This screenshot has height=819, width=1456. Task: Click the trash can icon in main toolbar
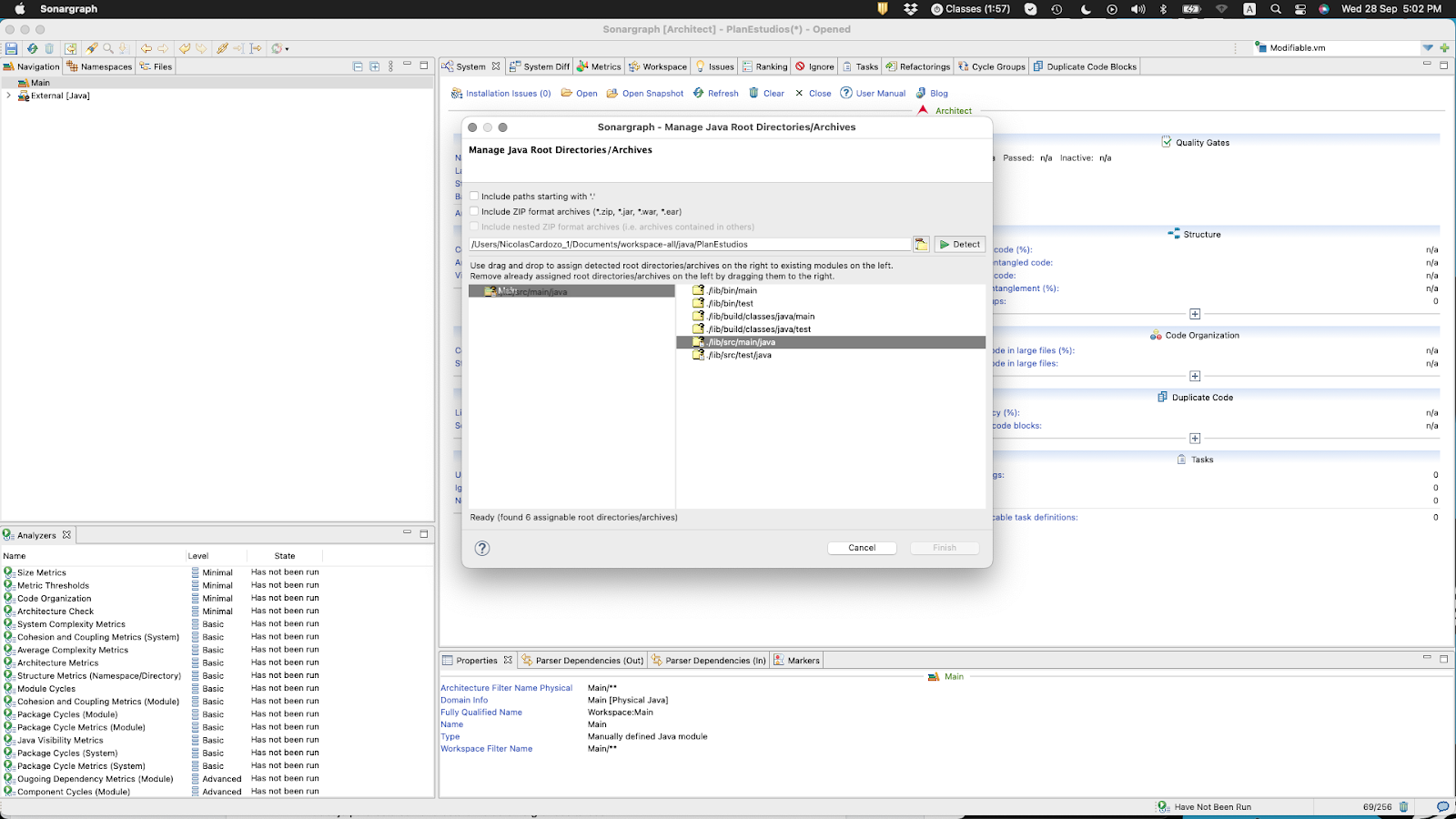[x=49, y=48]
